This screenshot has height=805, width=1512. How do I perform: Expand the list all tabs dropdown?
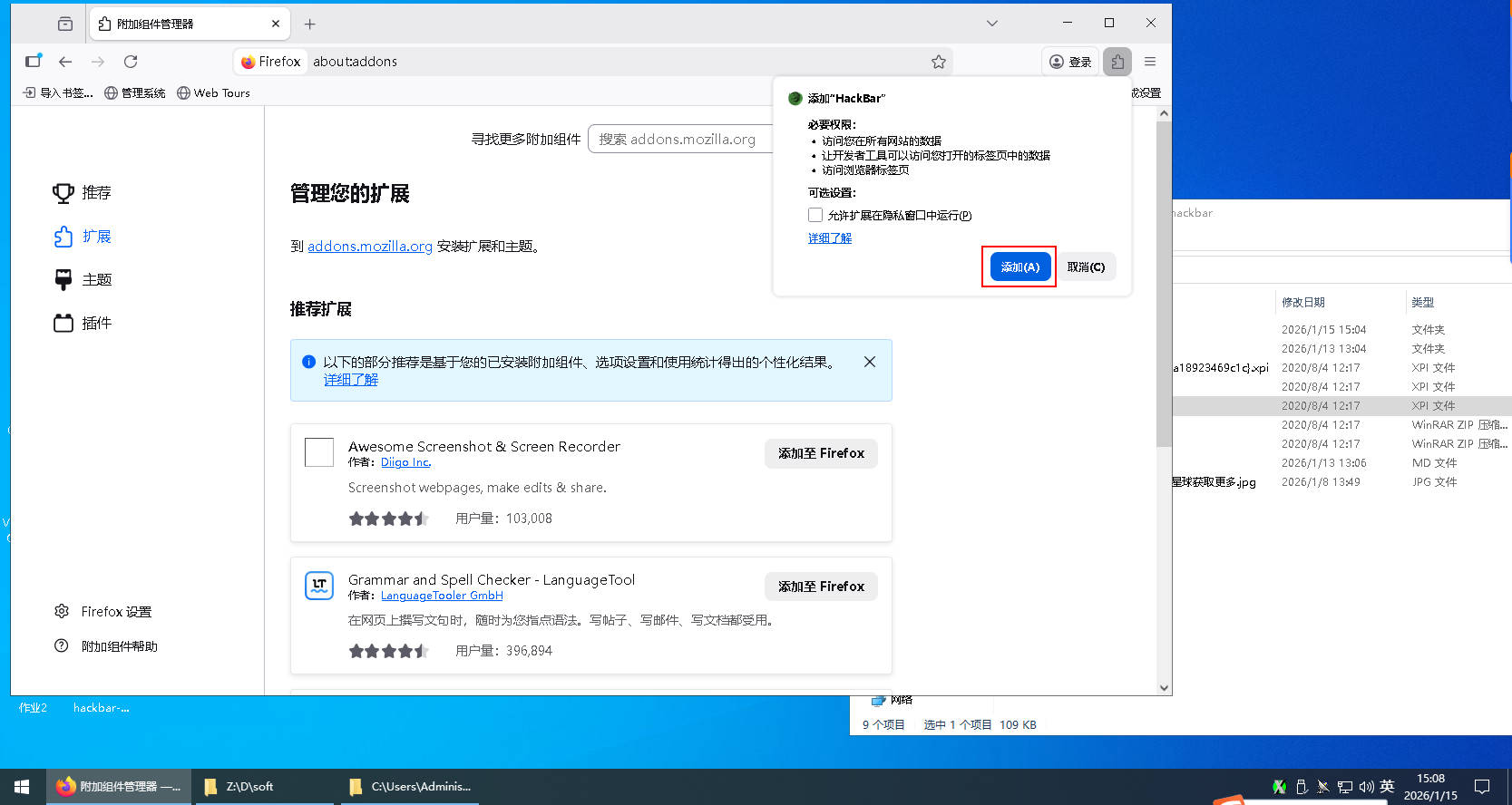coord(991,24)
